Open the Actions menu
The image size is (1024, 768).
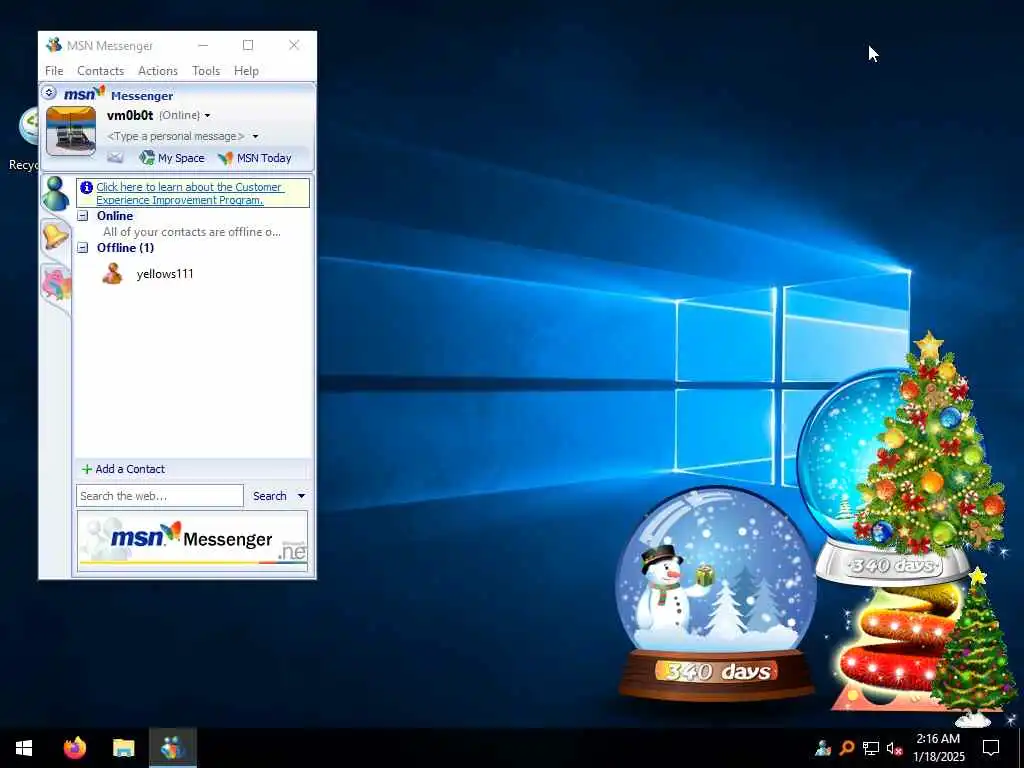click(x=157, y=71)
